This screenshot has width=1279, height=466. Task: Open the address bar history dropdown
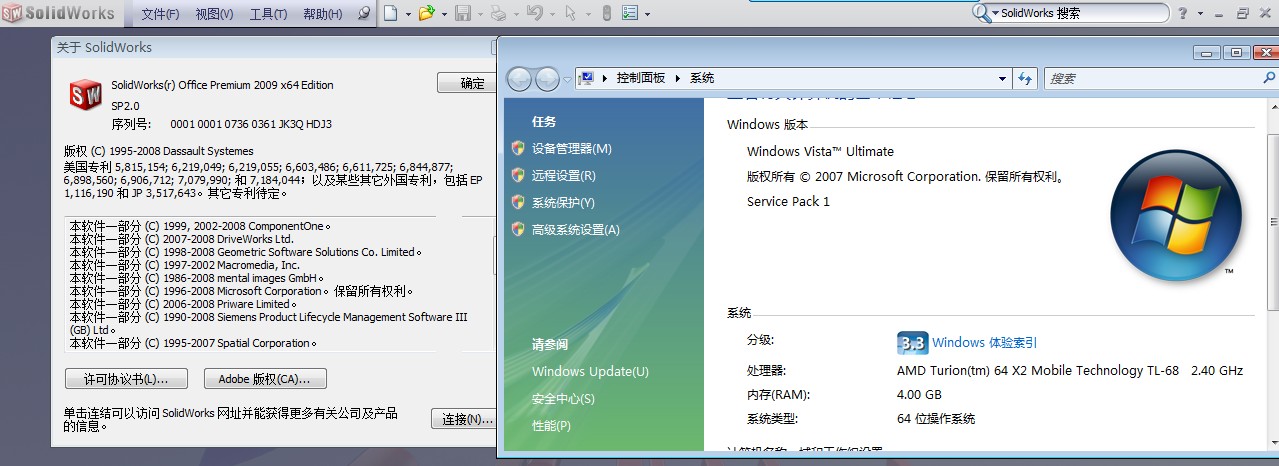point(1002,78)
